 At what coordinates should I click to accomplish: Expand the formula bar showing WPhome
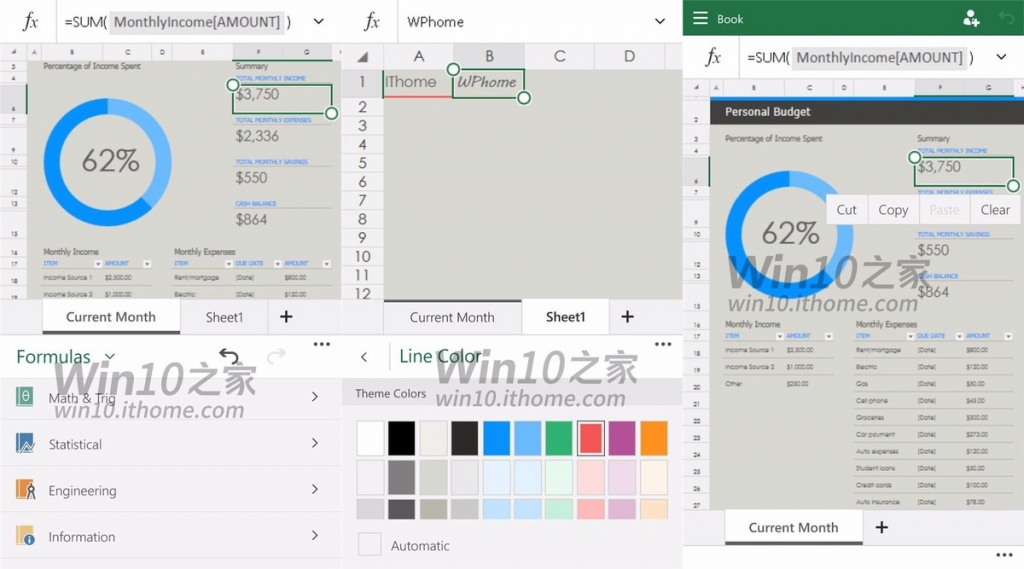click(x=659, y=22)
